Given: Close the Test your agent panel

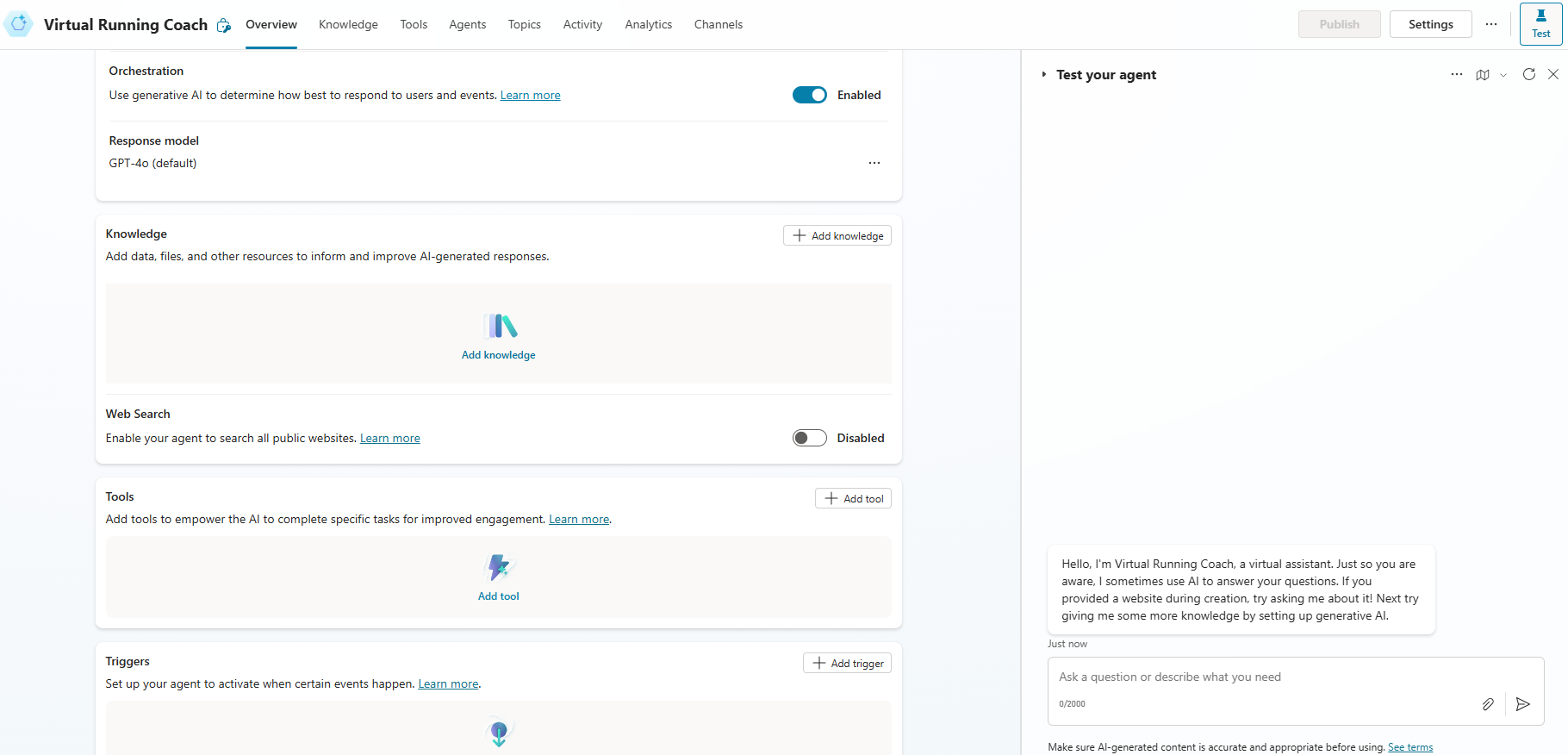Looking at the screenshot, I should (x=1552, y=74).
